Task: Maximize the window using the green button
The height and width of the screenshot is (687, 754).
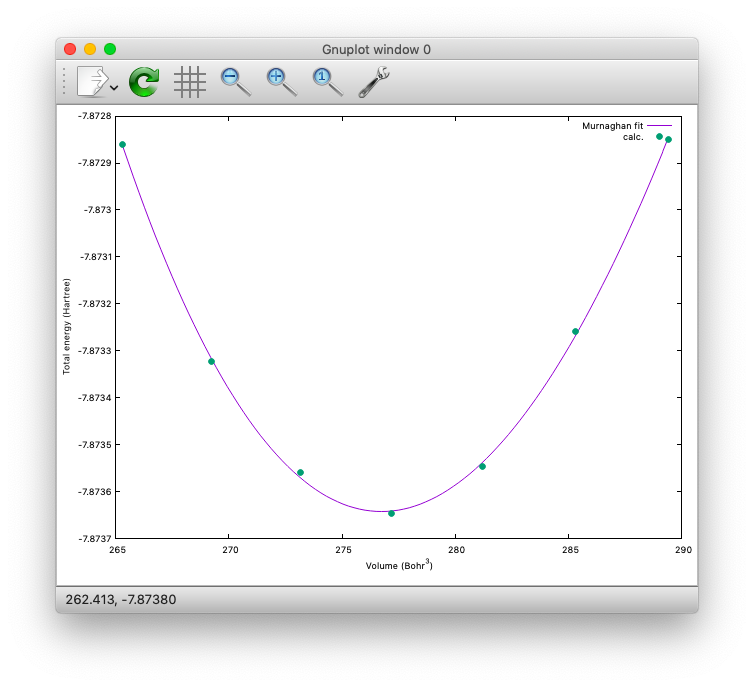Action: tap(110, 49)
